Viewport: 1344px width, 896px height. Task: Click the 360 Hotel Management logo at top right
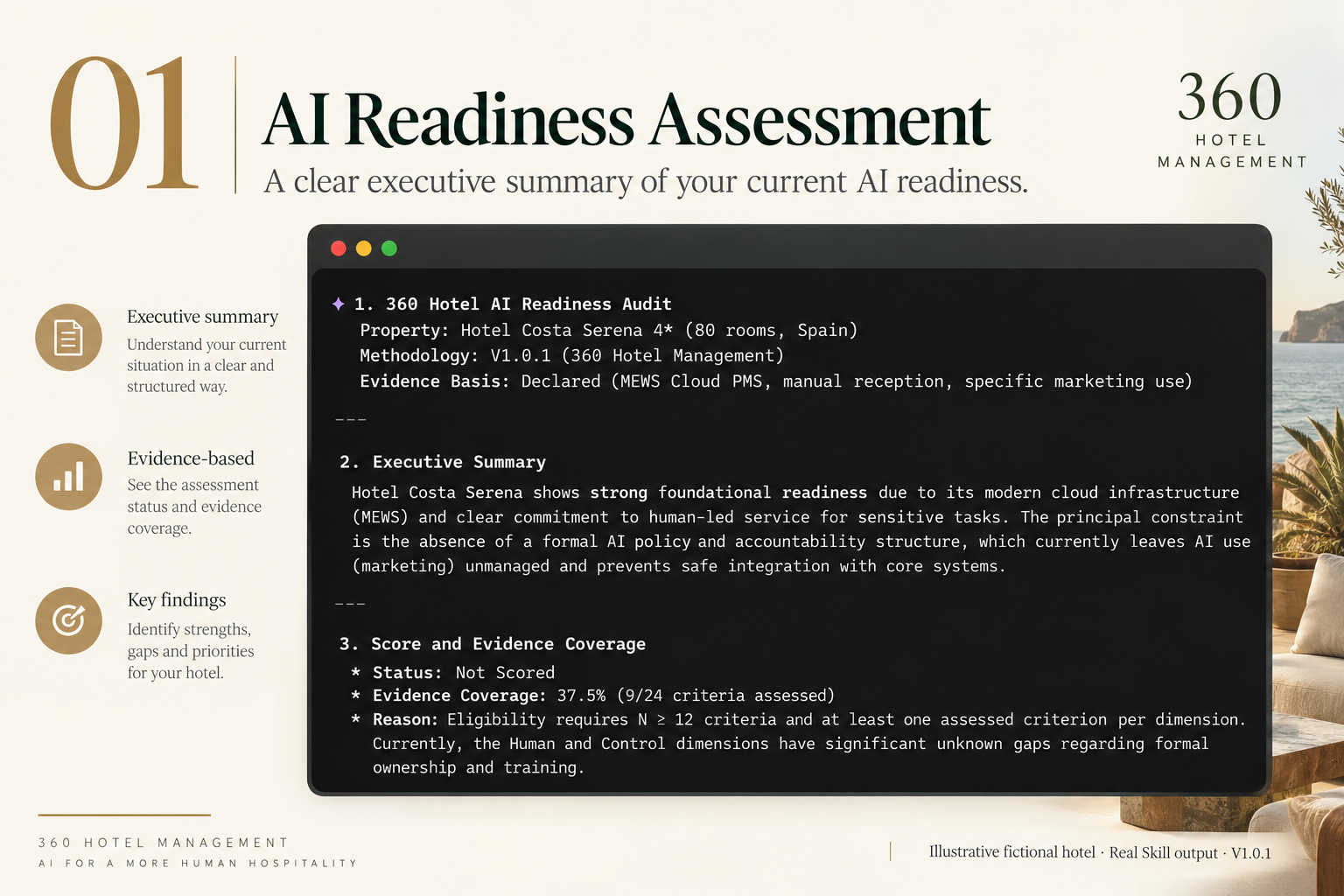(1231, 120)
